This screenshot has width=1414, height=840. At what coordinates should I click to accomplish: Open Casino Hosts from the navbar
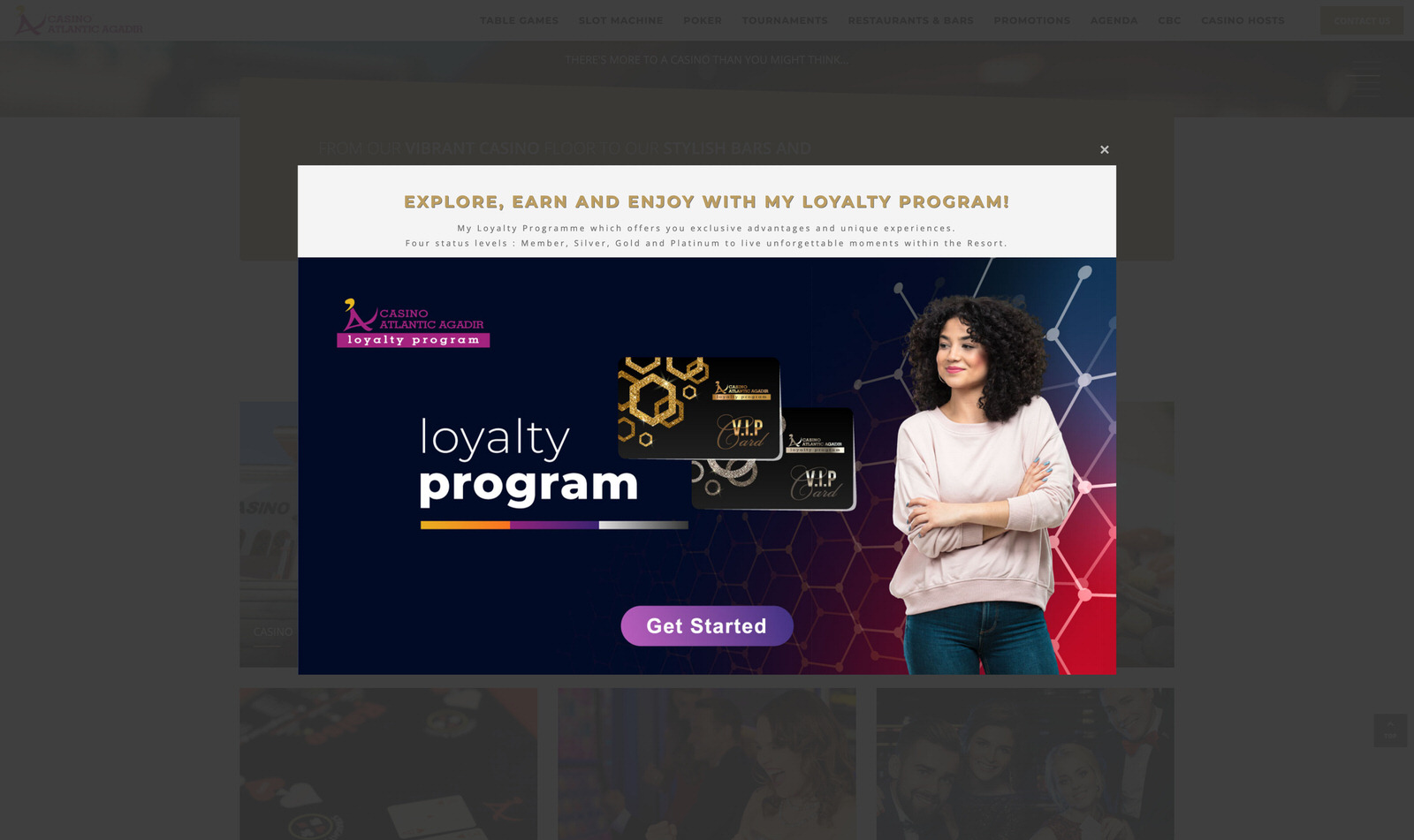click(1243, 20)
